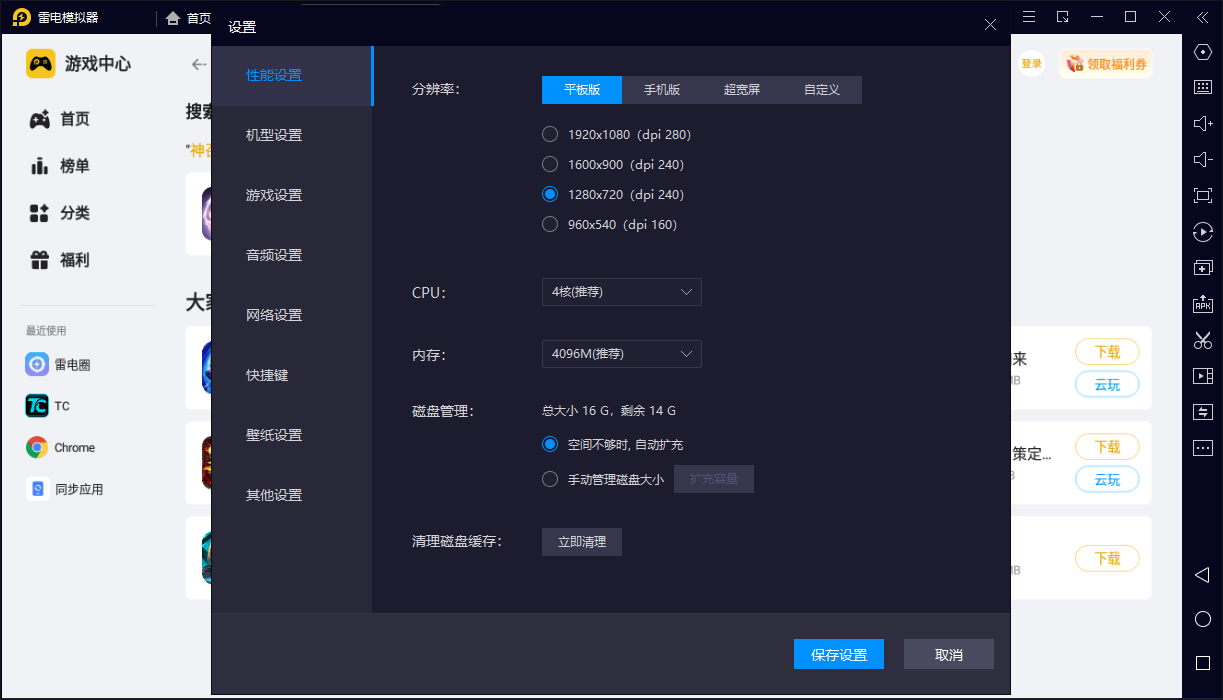Switch resolution to 手机版 tab

click(x=662, y=90)
